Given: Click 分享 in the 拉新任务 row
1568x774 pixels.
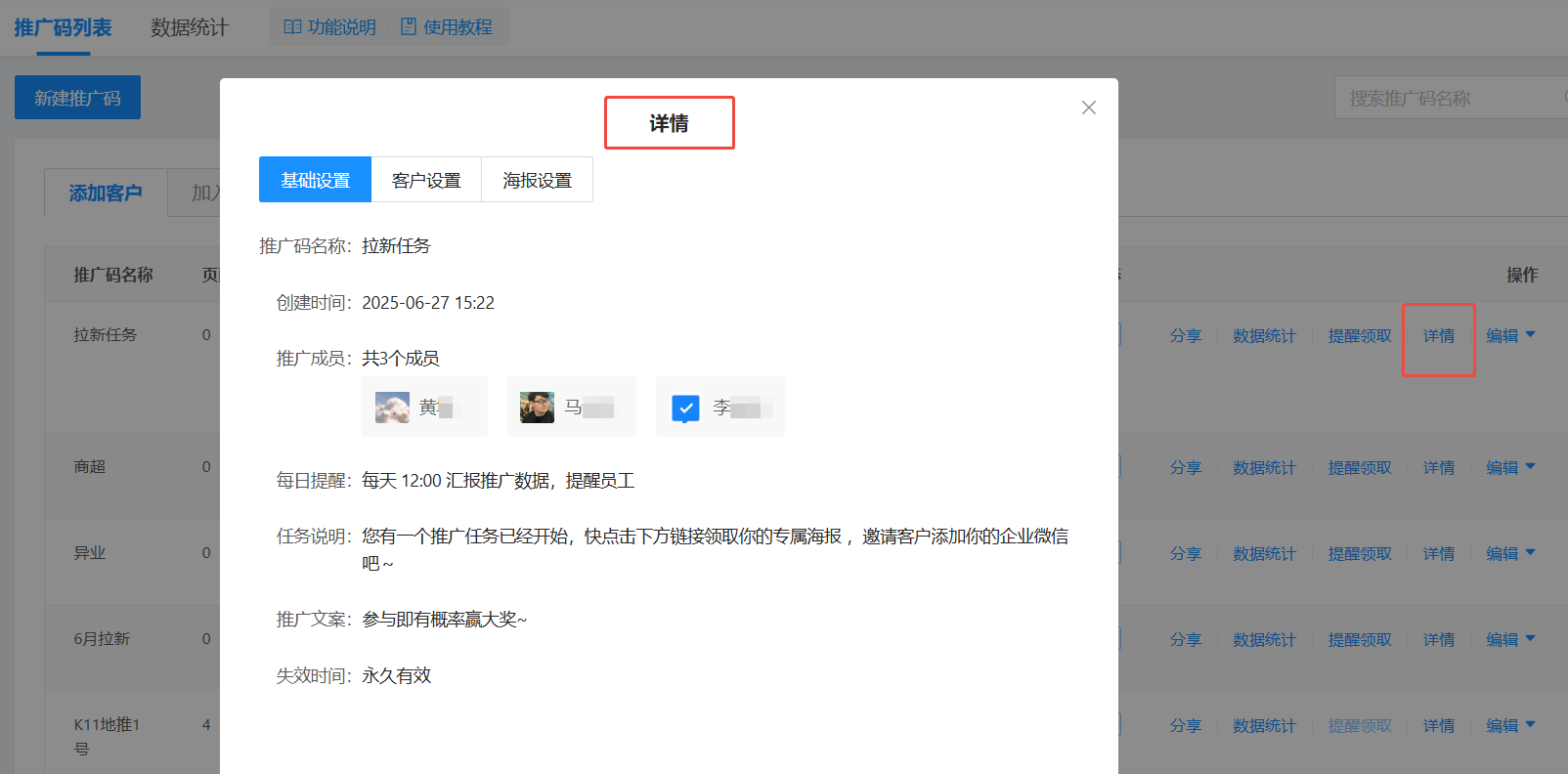Looking at the screenshot, I should tap(1186, 336).
